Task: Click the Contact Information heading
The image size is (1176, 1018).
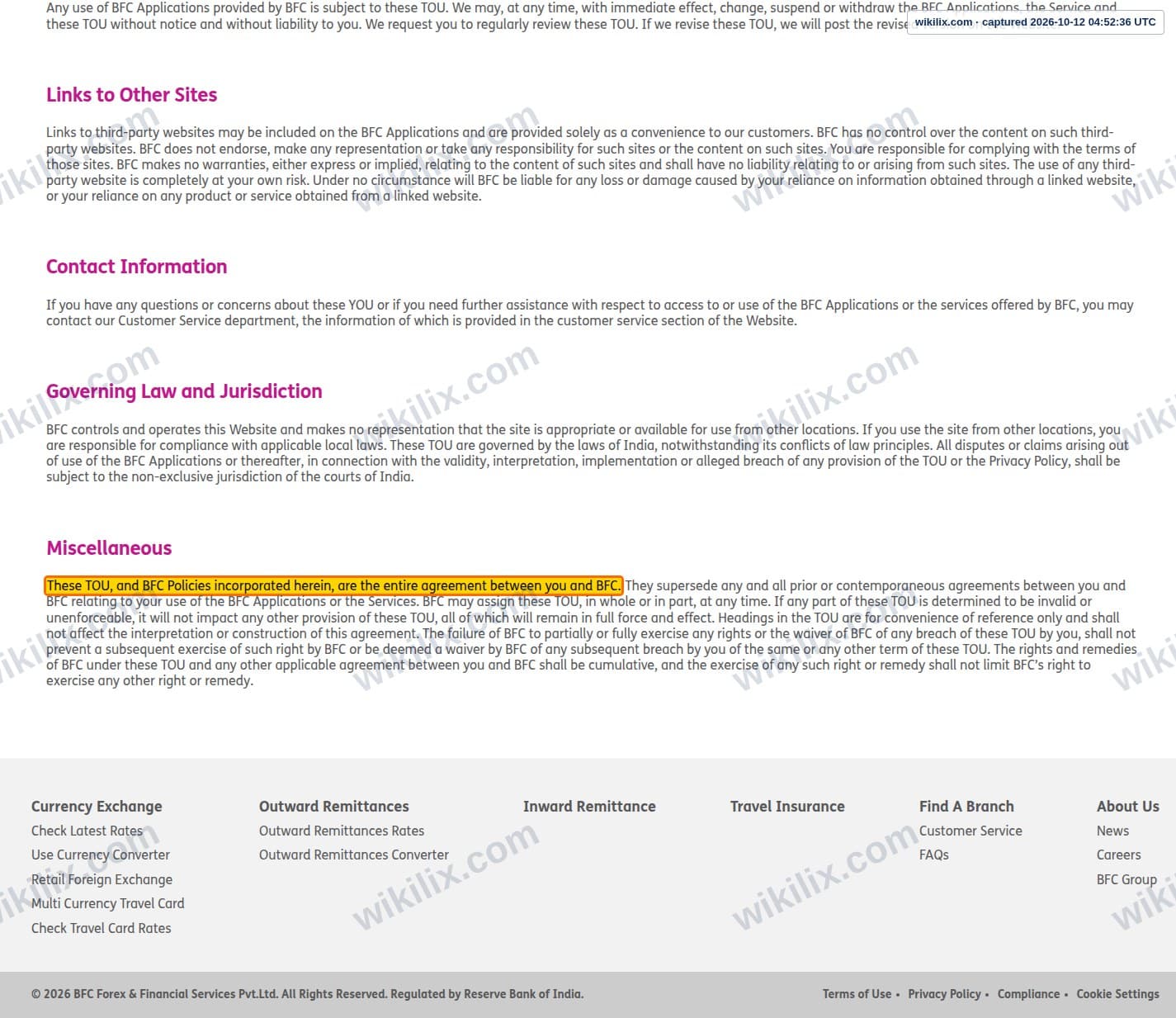Action: coord(136,267)
